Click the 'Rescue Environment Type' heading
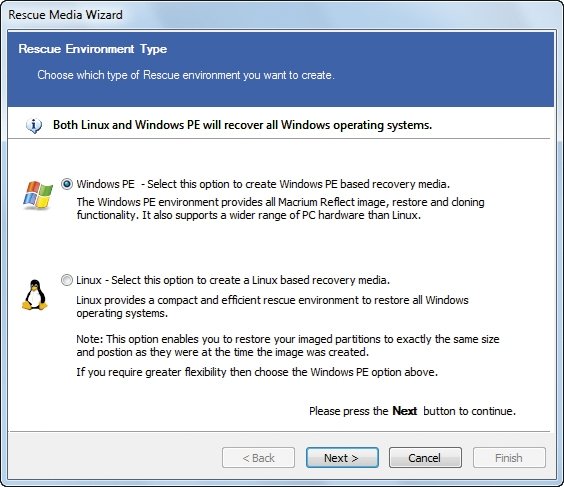This screenshot has height=487, width=564. point(93,49)
